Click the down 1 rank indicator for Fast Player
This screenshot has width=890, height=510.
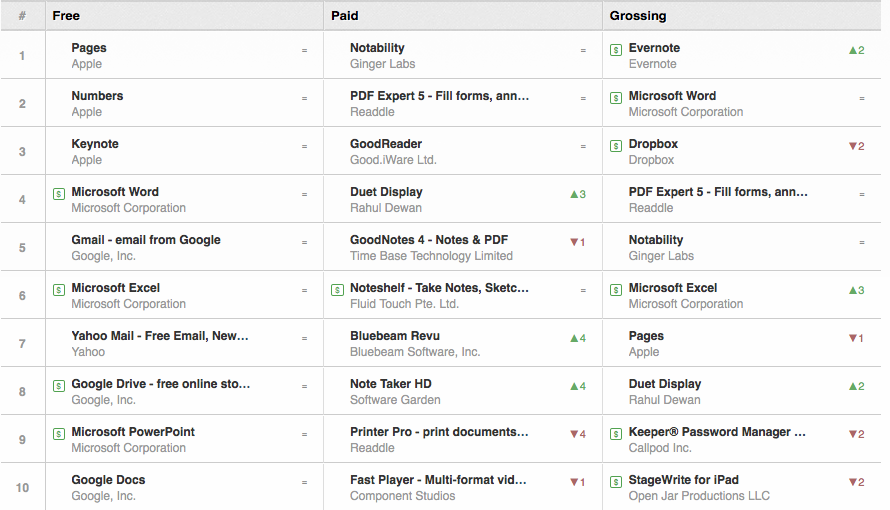coord(578,482)
